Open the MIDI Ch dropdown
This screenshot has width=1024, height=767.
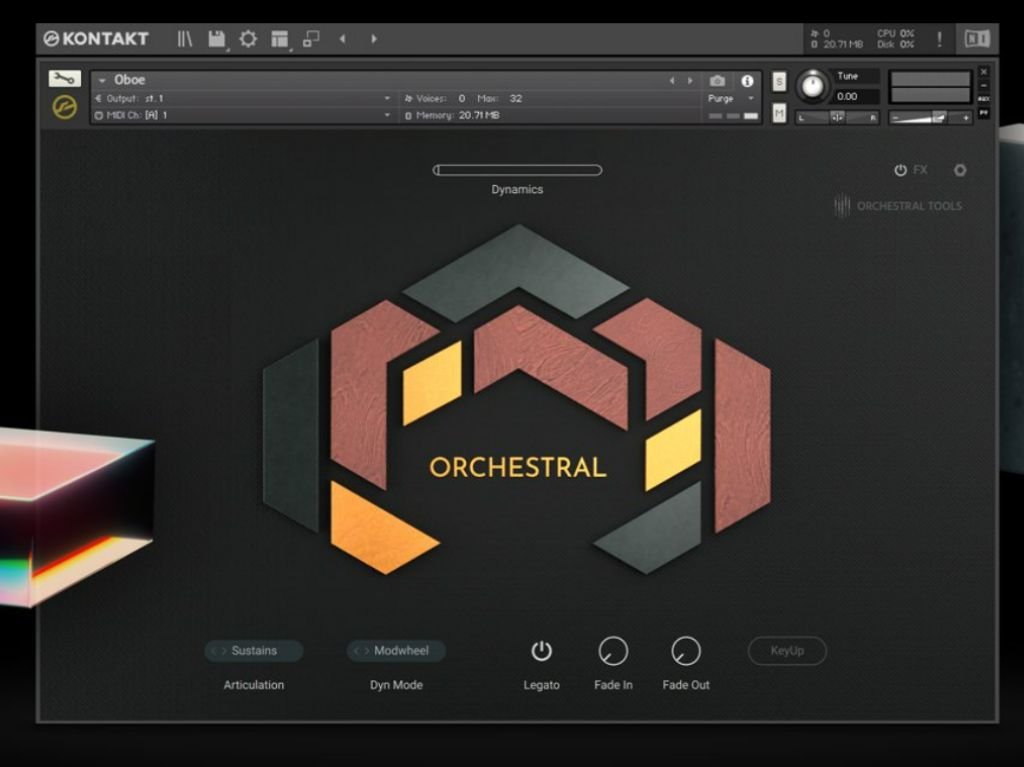(242, 115)
